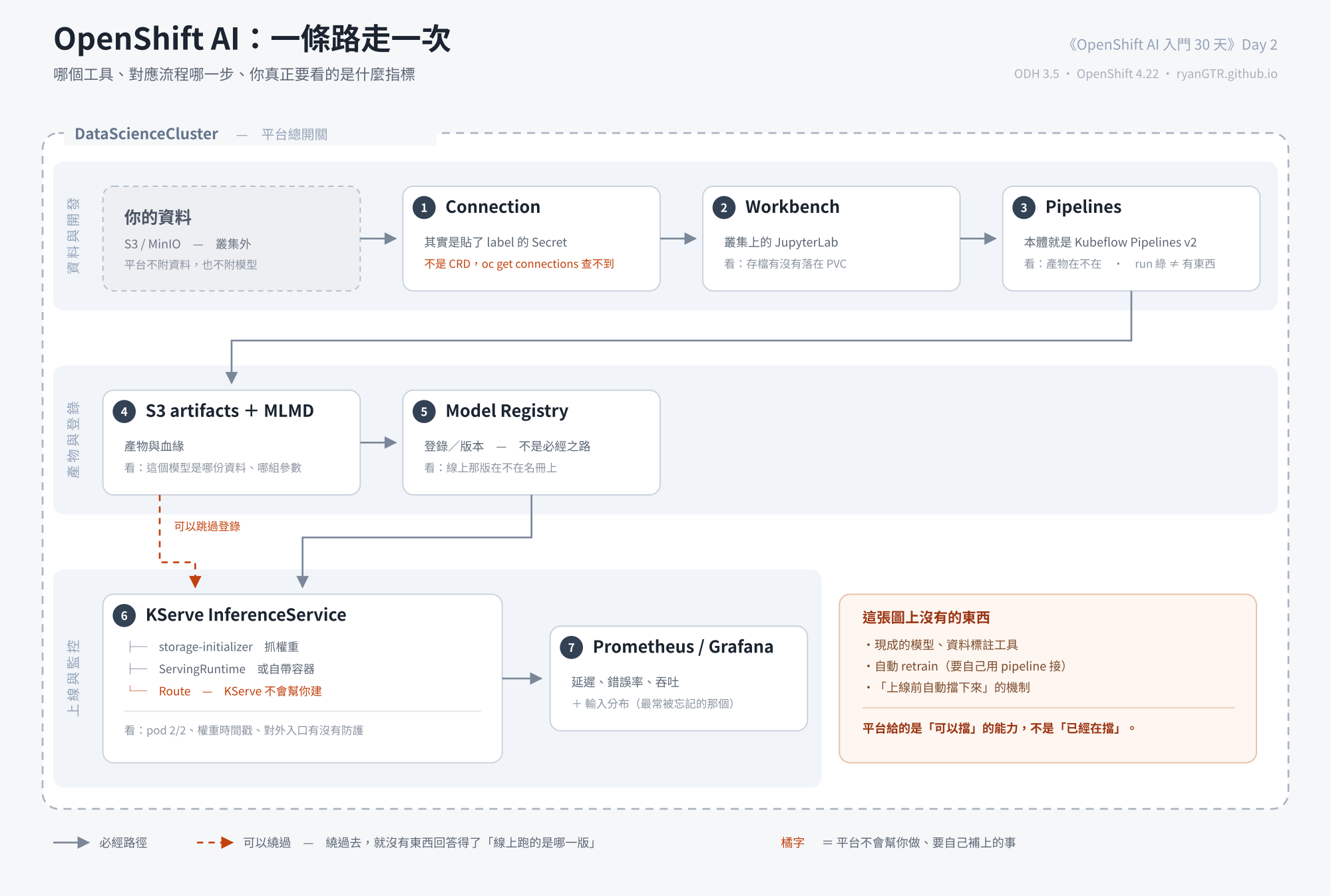The image size is (1331, 896).
Task: Click '本體就是 Kubeflow Pipelines v2'
Action: click(x=1110, y=242)
